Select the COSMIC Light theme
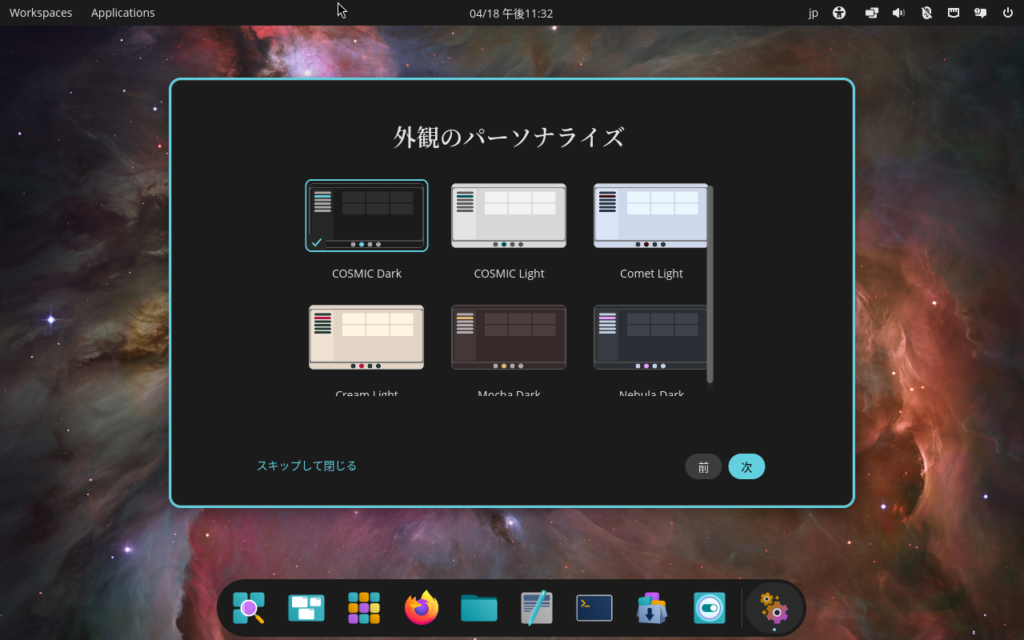 [508, 216]
